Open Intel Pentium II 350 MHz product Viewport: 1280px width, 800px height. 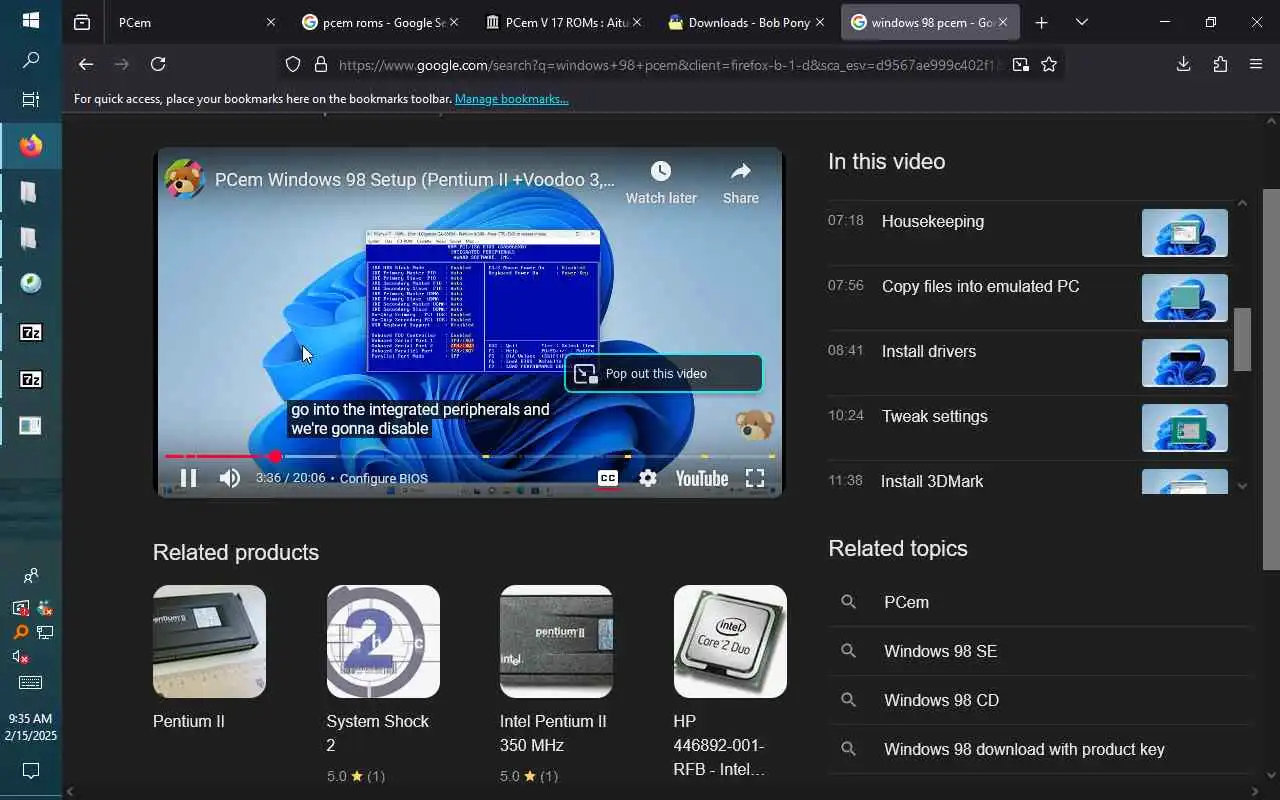tap(556, 685)
